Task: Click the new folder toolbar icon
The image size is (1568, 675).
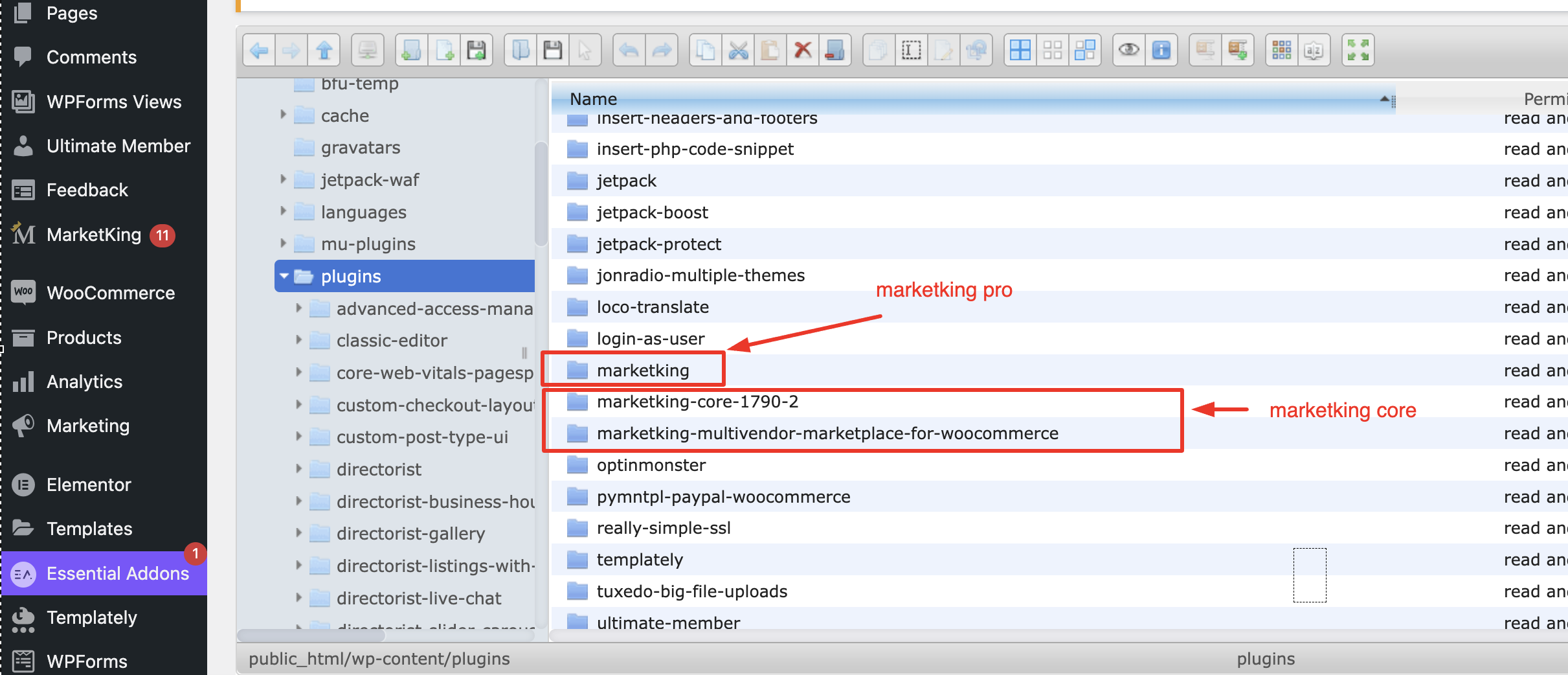Action: [412, 50]
